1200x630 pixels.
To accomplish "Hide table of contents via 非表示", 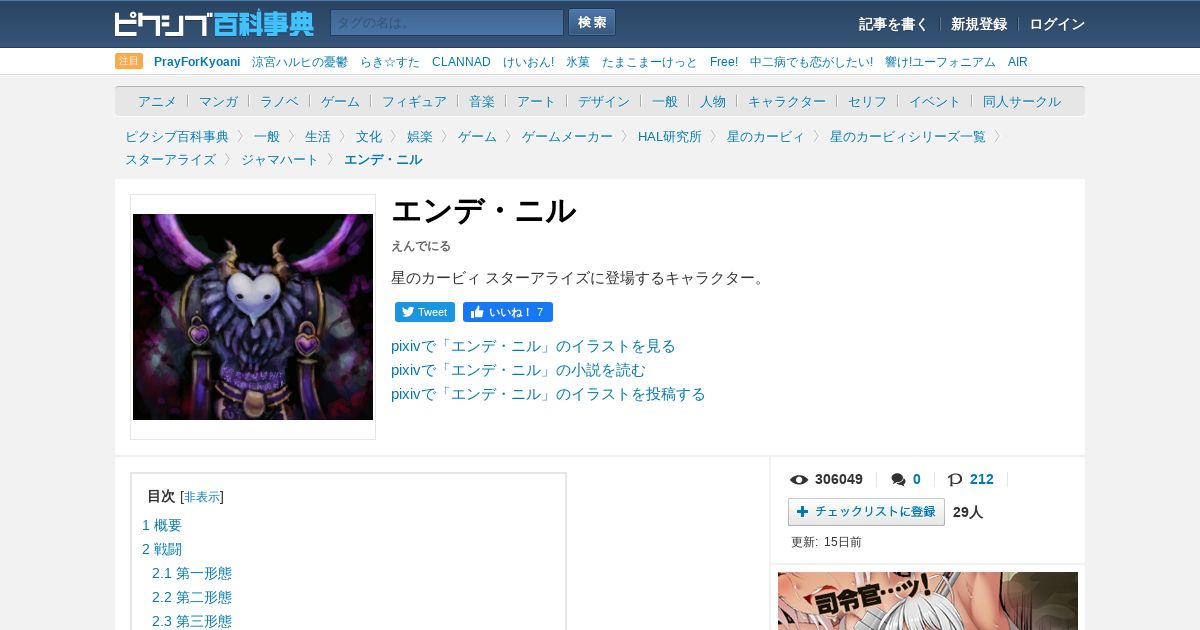I will [x=202, y=497].
